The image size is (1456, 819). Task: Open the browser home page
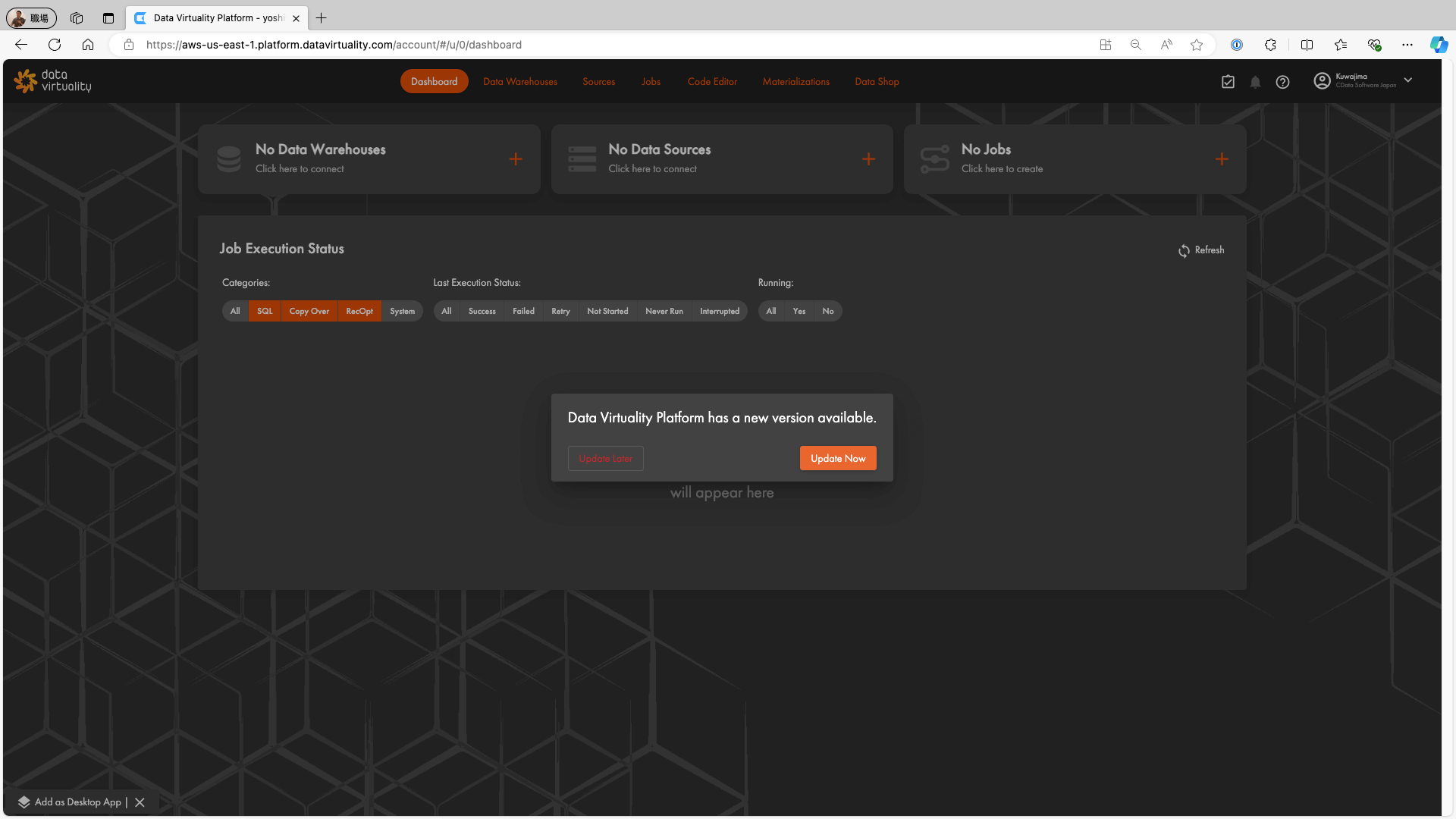tap(88, 45)
